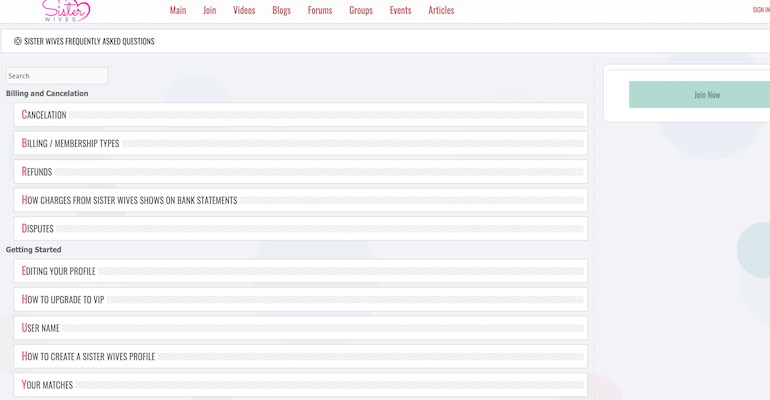The width and height of the screenshot is (770, 400).
Task: Open the Main menu item
Action: [x=178, y=11]
